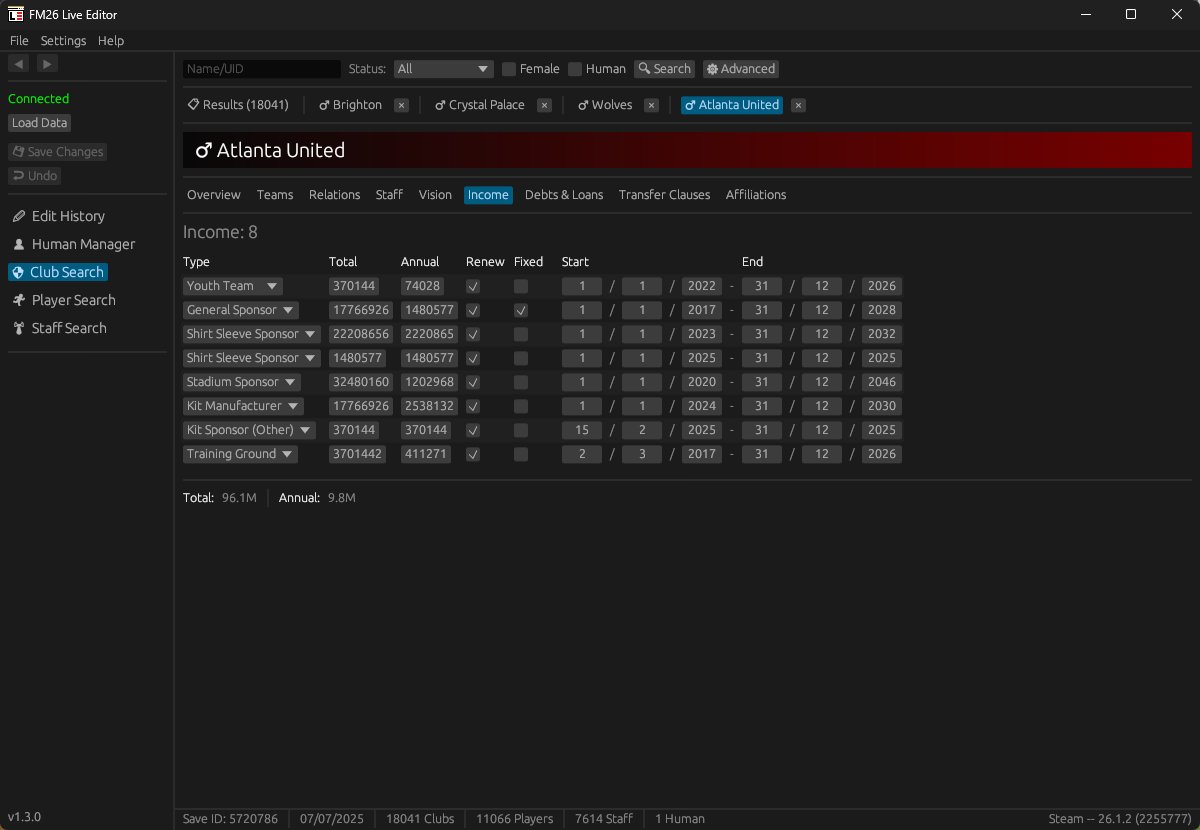This screenshot has height=830, width=1200.
Task: Close the Brighton tab
Action: (401, 105)
